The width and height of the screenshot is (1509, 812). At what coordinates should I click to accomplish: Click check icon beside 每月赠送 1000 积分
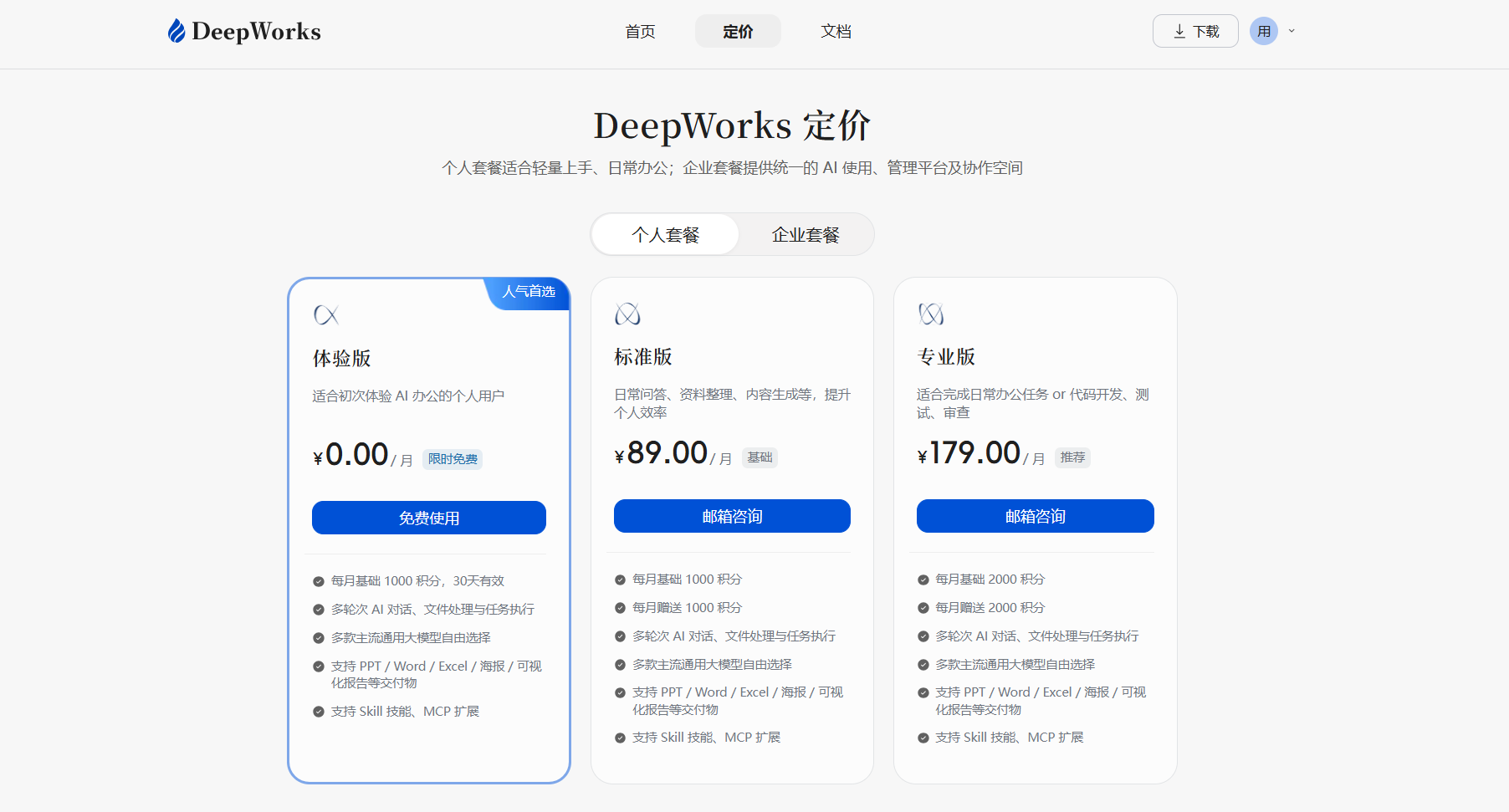pyautogui.click(x=620, y=608)
